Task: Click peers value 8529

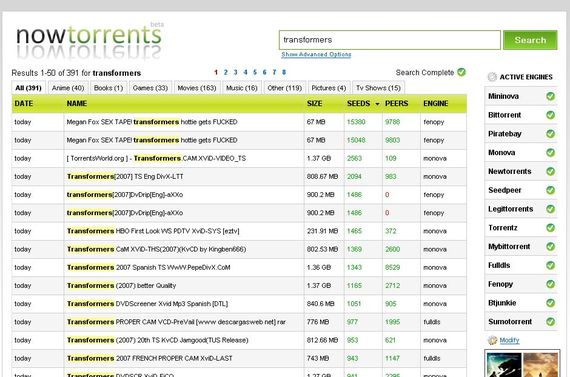Action: (x=392, y=268)
